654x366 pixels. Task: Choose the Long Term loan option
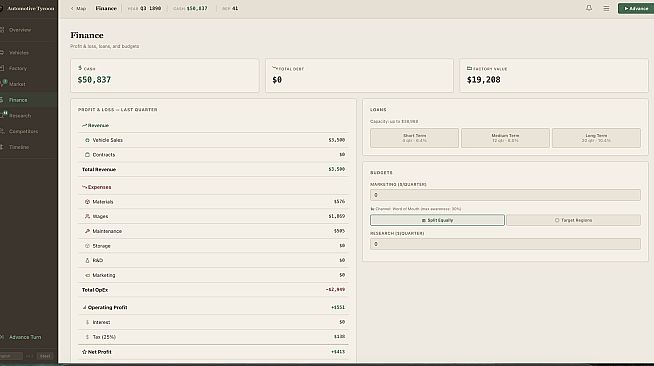(596, 138)
